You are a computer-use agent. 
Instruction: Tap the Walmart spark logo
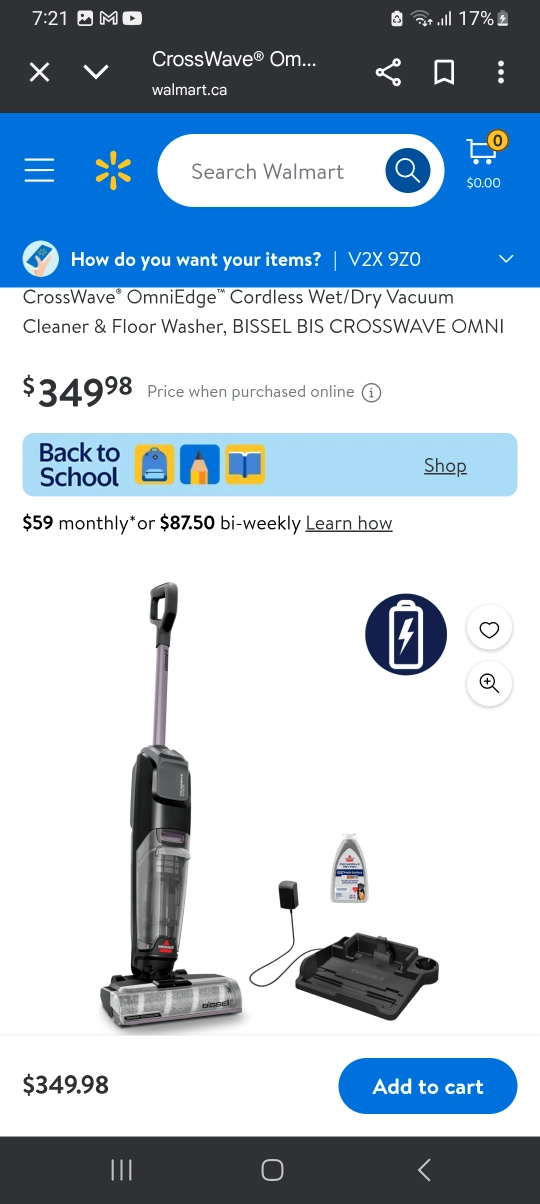click(x=113, y=171)
